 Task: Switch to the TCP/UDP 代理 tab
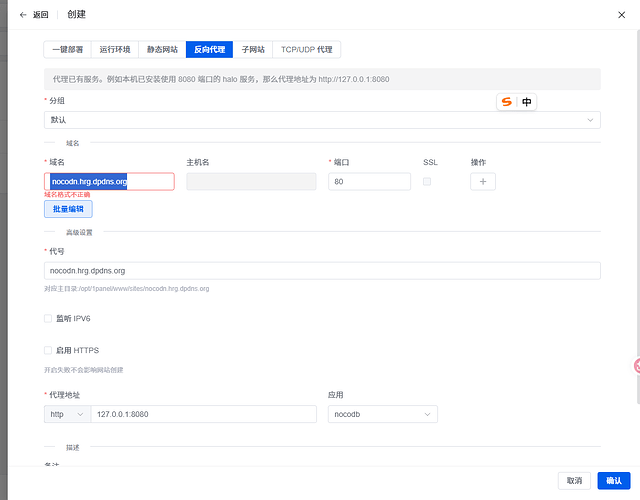(307, 49)
